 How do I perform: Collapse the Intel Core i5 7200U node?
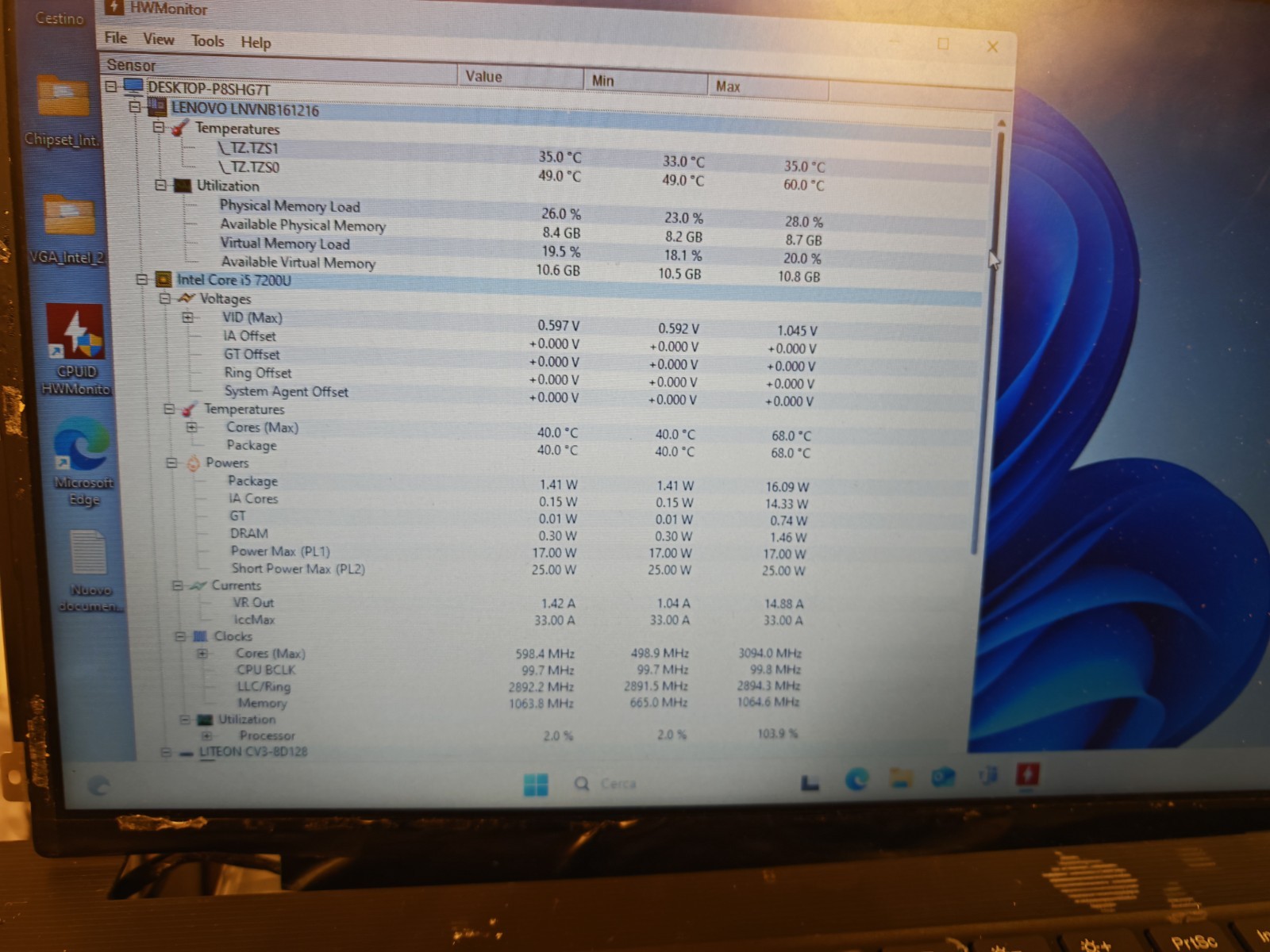tap(141, 279)
